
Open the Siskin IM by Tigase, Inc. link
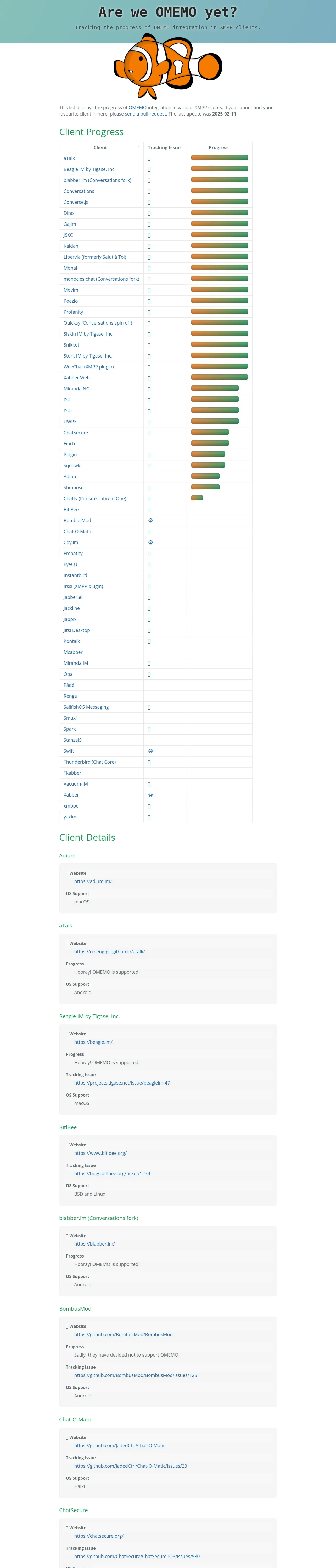point(88,333)
